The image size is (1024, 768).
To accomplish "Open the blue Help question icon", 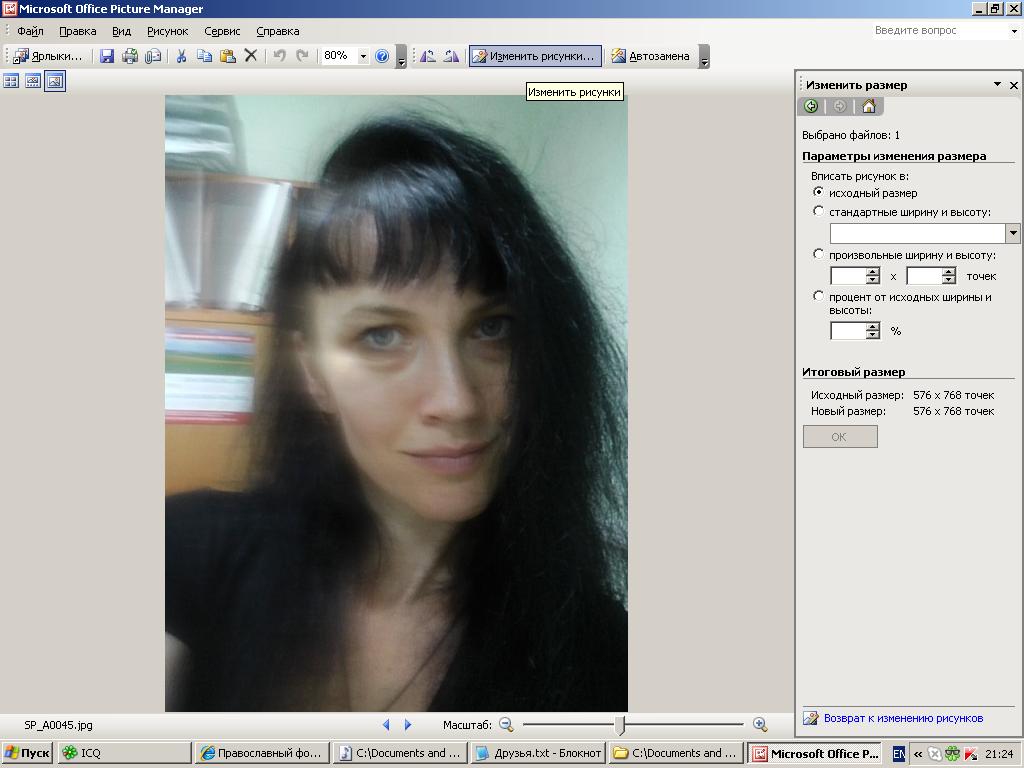I will click(382, 56).
